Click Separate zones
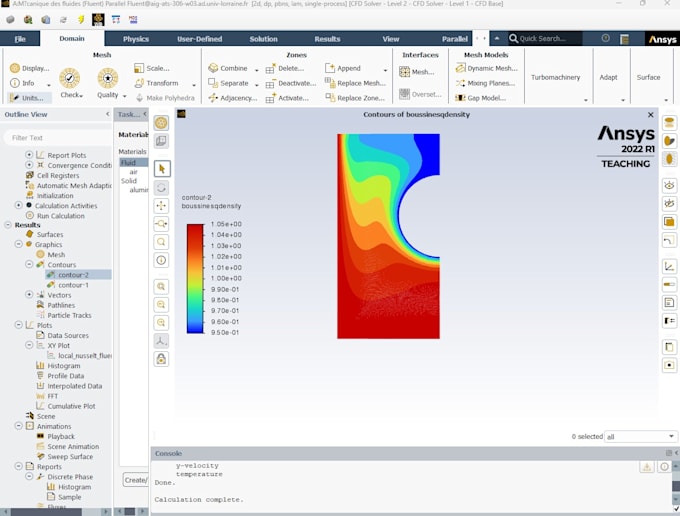 tap(229, 83)
